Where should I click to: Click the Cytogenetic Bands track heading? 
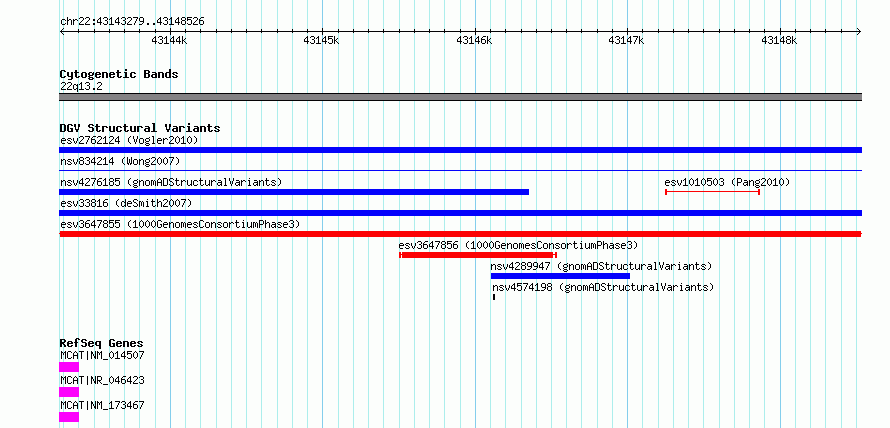(119, 74)
